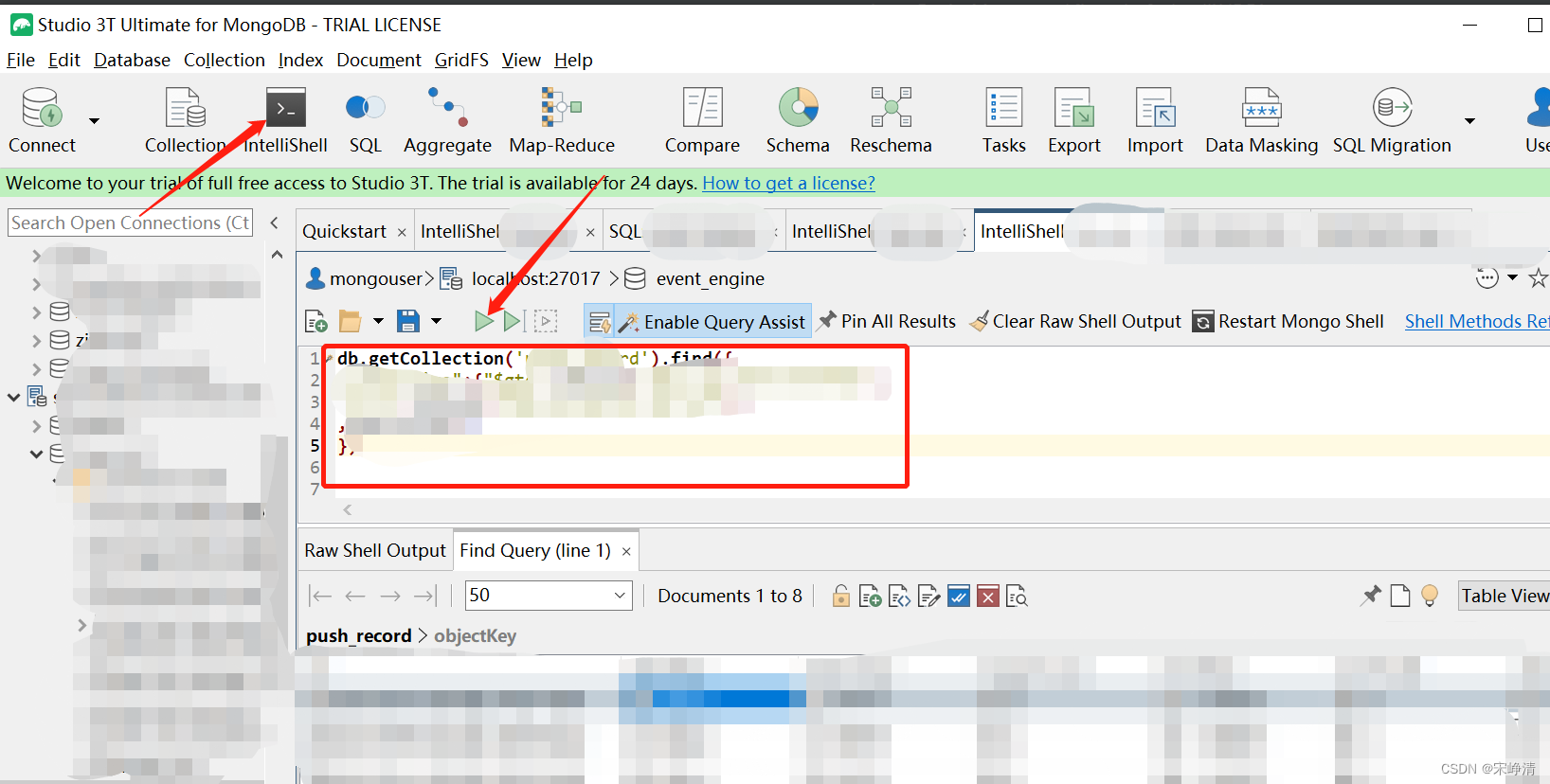
Task: Expand the database node labeled zi
Action: (x=36, y=341)
